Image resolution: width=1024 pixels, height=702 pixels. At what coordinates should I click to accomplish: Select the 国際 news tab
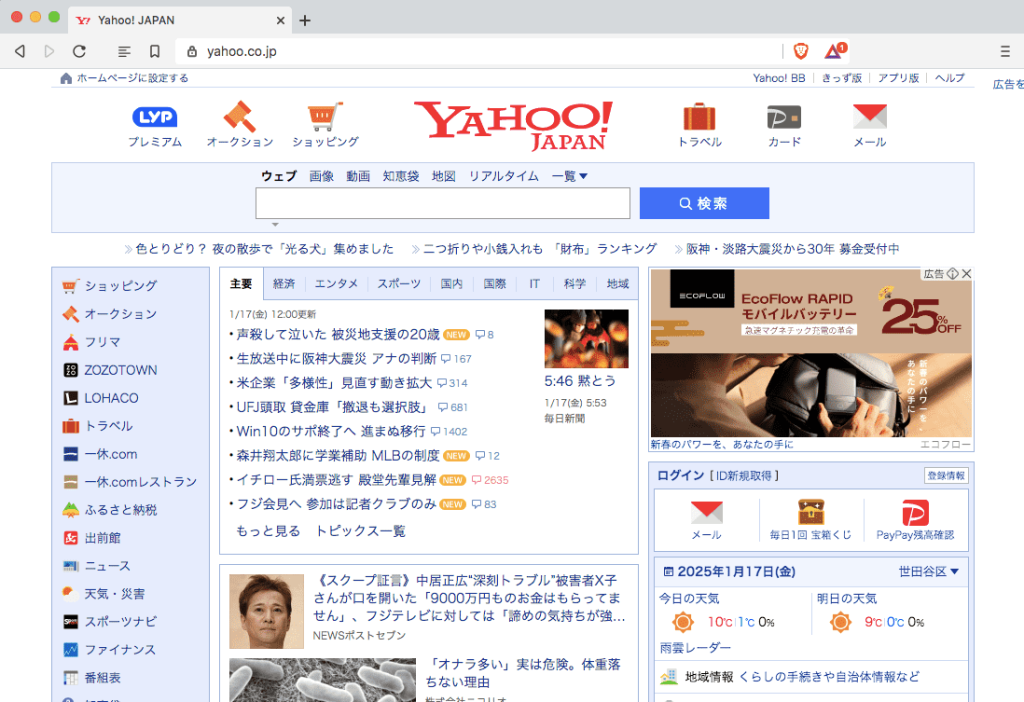[494, 284]
